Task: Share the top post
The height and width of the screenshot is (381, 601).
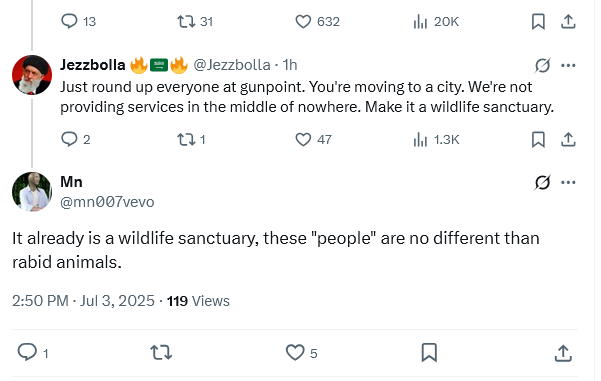Action: (x=568, y=21)
